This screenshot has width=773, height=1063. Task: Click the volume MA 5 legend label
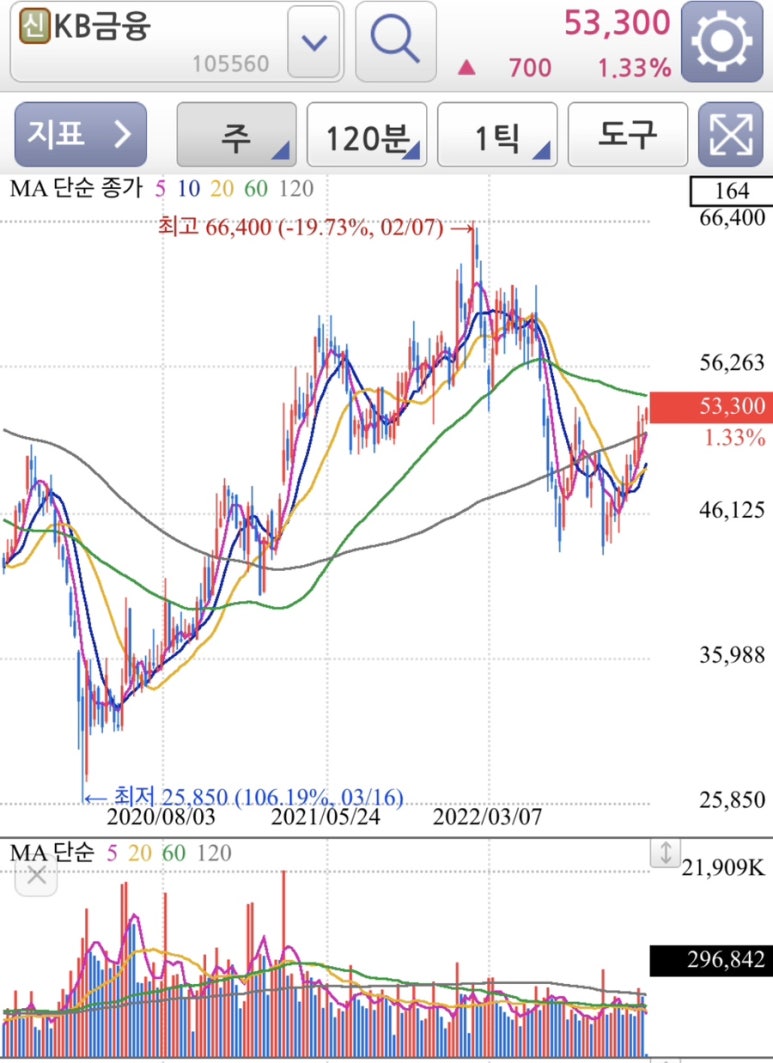[112, 853]
